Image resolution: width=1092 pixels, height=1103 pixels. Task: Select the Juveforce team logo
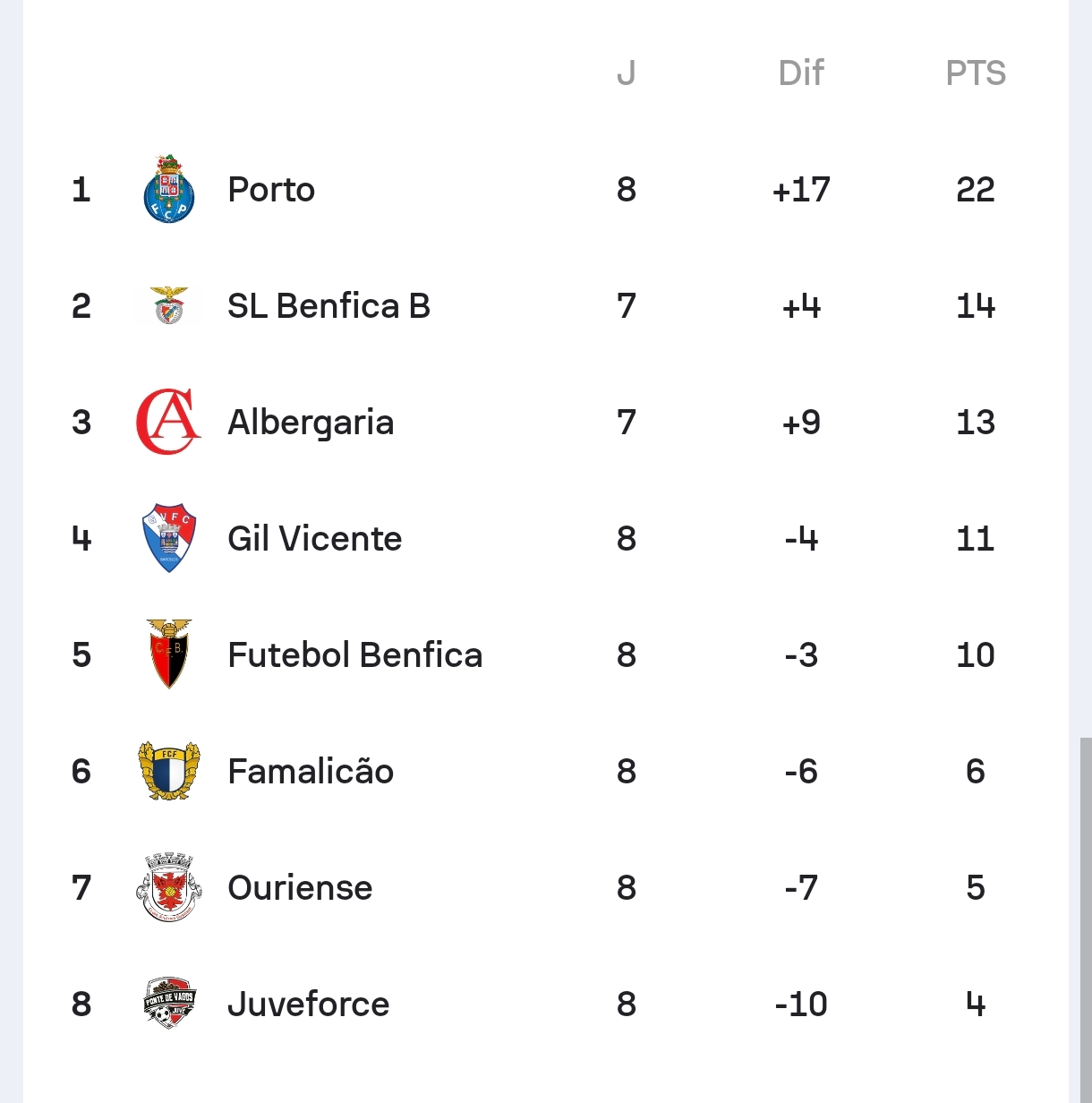point(169,1004)
